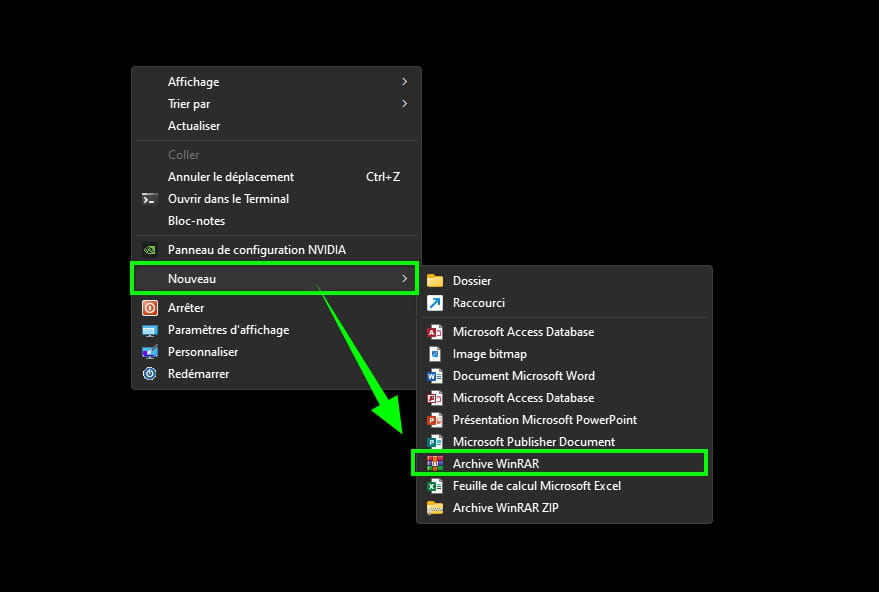879x592 pixels.
Task: Click the monitor icon for display settings
Action: pyautogui.click(x=150, y=330)
